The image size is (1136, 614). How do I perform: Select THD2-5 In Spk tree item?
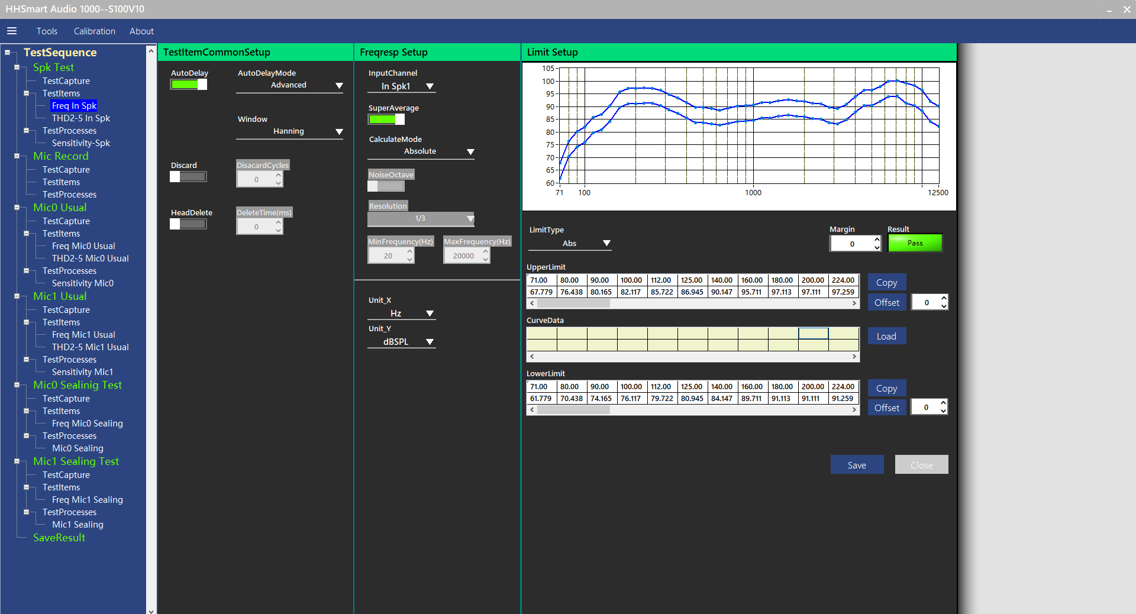[81, 118]
